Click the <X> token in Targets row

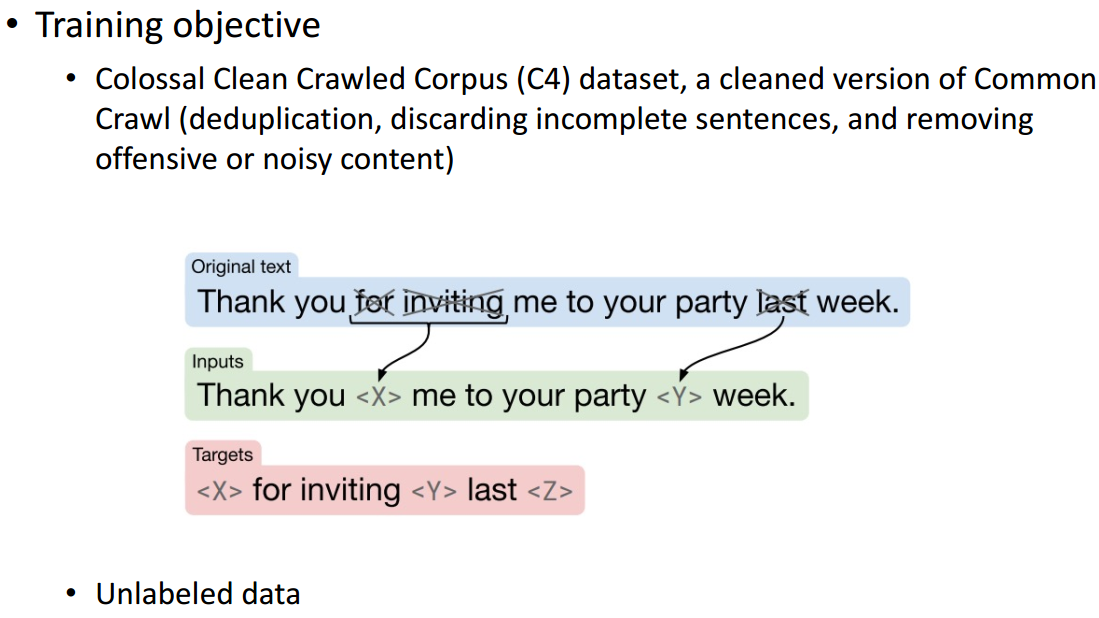click(x=219, y=490)
